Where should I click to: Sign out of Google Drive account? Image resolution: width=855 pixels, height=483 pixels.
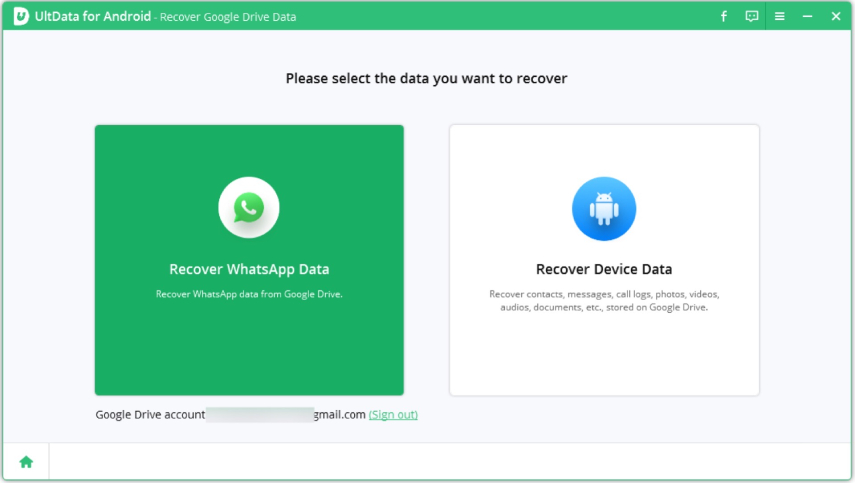pyautogui.click(x=393, y=414)
